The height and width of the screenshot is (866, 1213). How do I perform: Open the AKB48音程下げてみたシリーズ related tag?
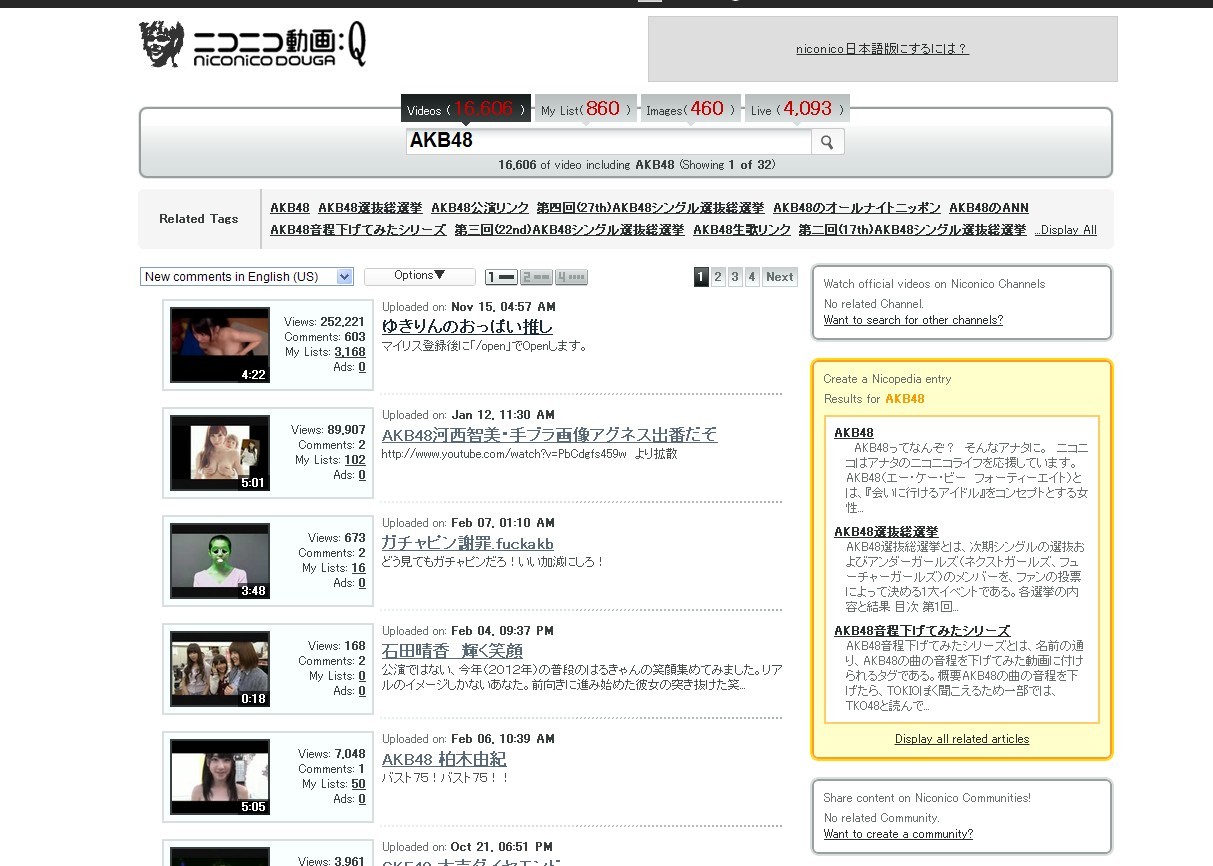(x=358, y=230)
